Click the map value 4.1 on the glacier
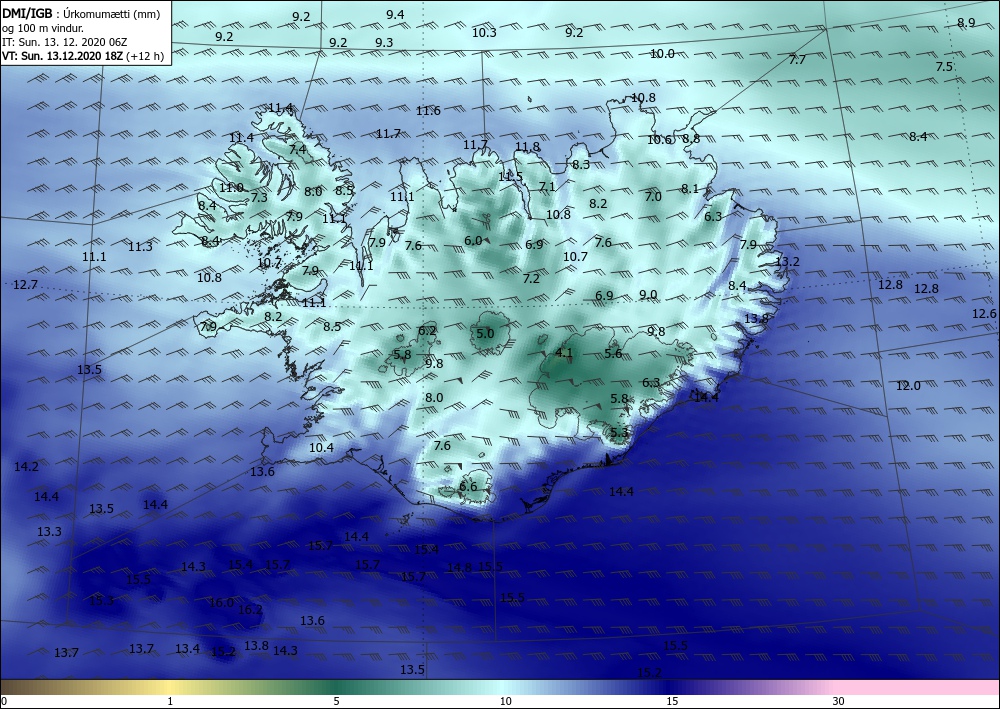Image resolution: width=1000 pixels, height=709 pixels. (x=564, y=353)
